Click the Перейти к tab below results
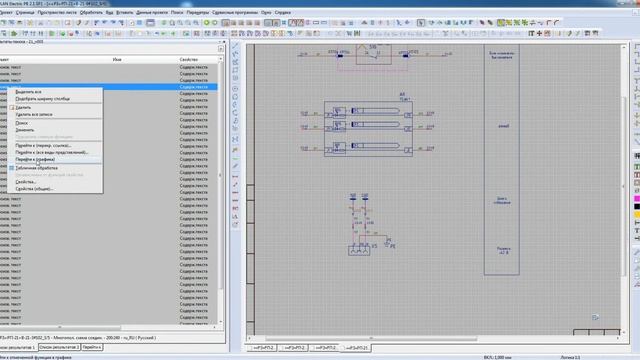This screenshot has height=360, width=640. (x=92, y=347)
